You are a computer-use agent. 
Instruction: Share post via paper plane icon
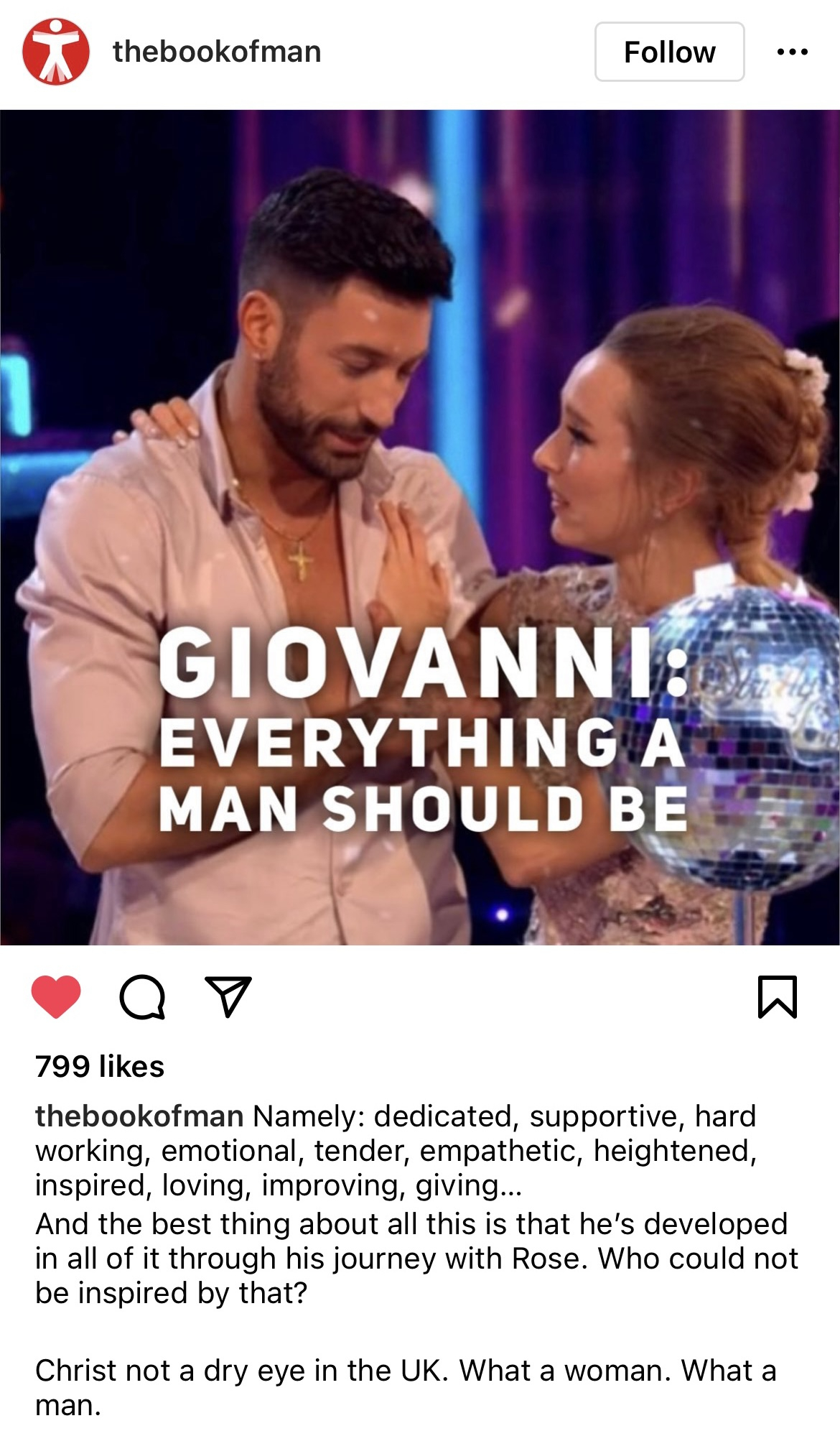228,996
